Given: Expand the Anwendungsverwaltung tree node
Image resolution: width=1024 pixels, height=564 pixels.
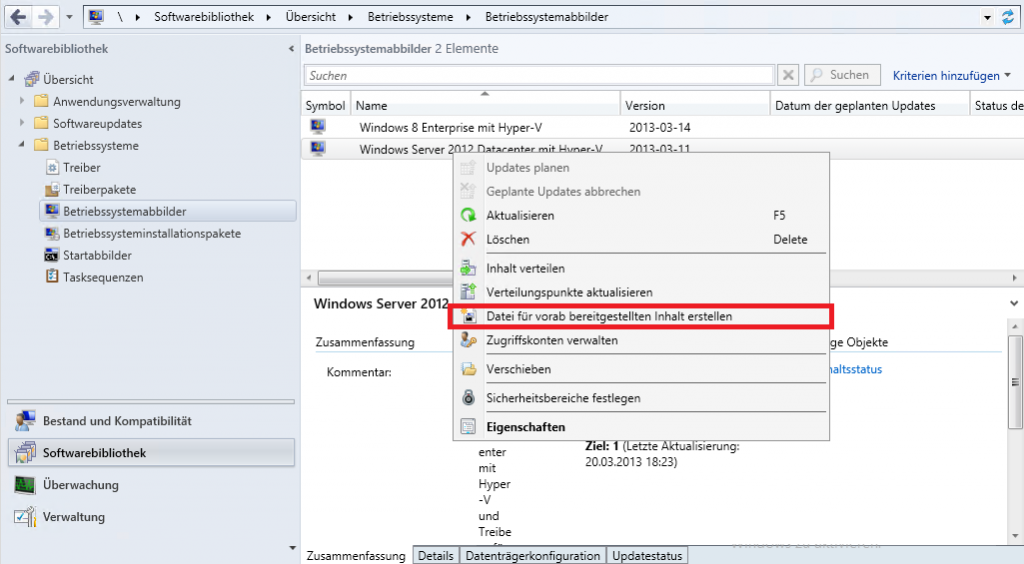Looking at the screenshot, I should click(23, 102).
